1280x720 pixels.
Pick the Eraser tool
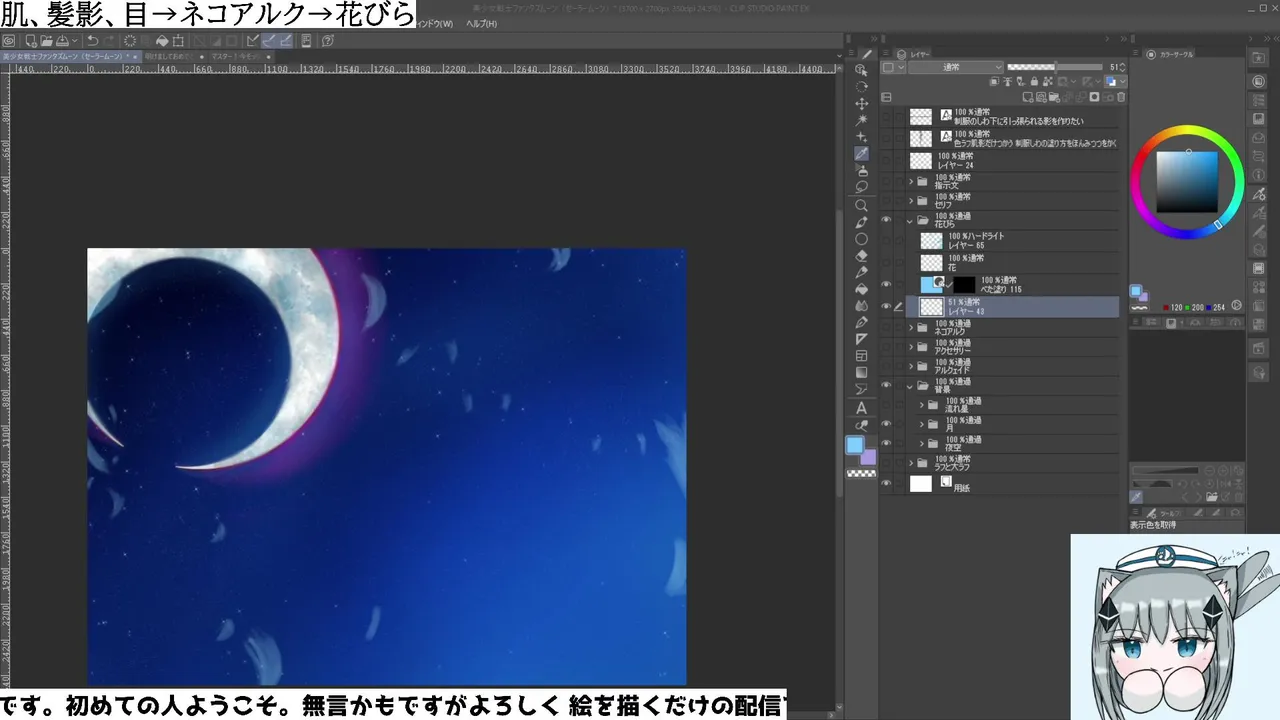click(861, 256)
